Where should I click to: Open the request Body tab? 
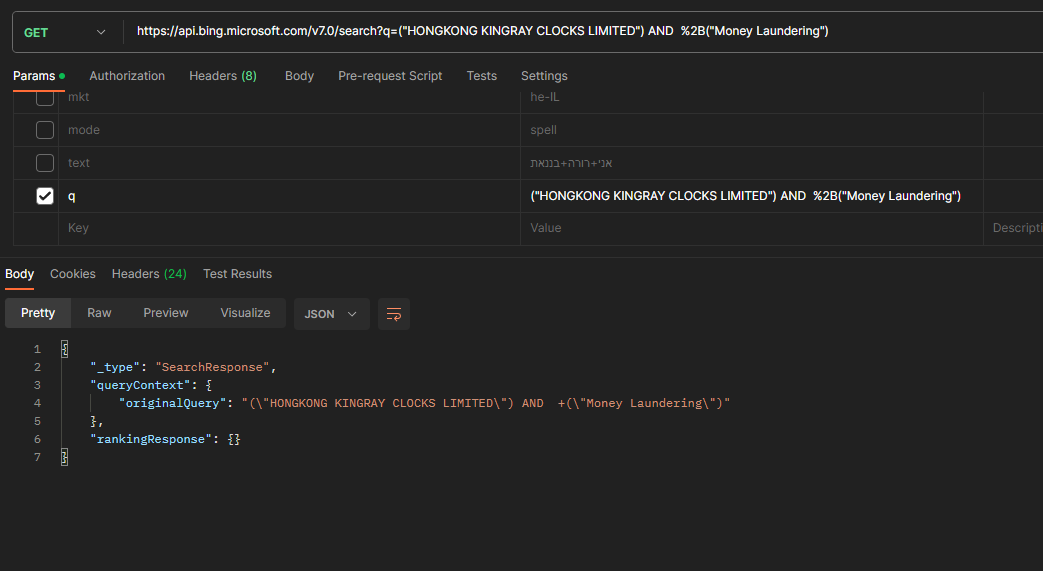point(299,76)
